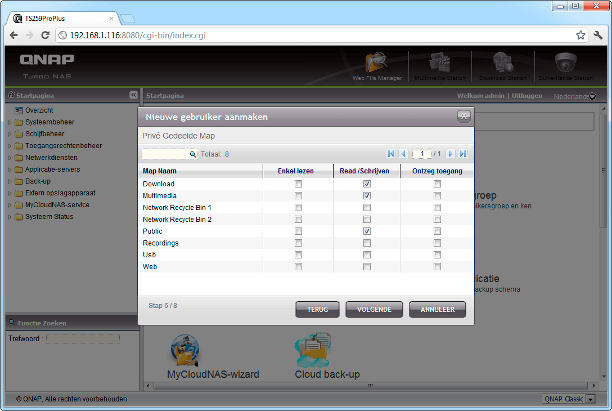
Task: Click VOLGENDE button
Action: click(374, 310)
